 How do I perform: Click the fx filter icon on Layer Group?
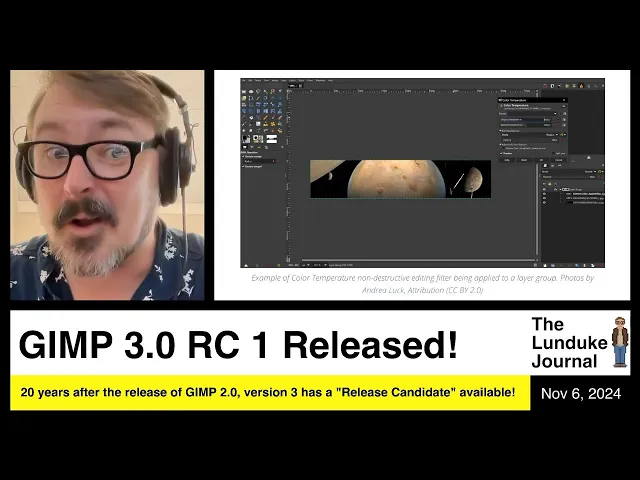coord(556,189)
